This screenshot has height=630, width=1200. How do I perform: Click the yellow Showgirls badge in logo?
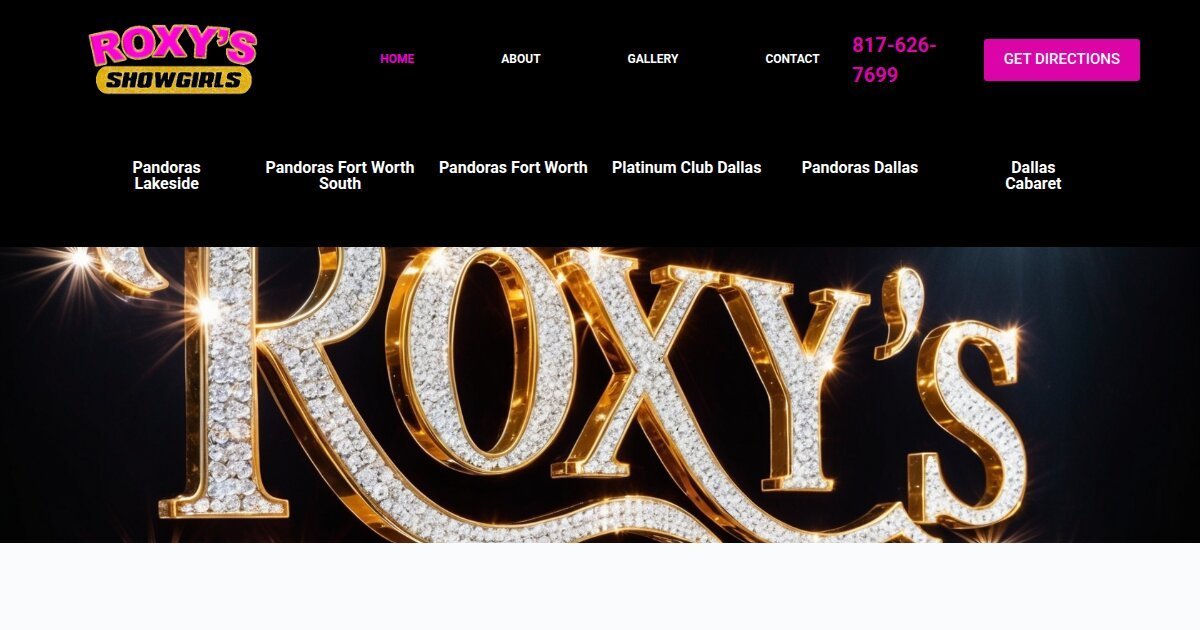tap(174, 80)
